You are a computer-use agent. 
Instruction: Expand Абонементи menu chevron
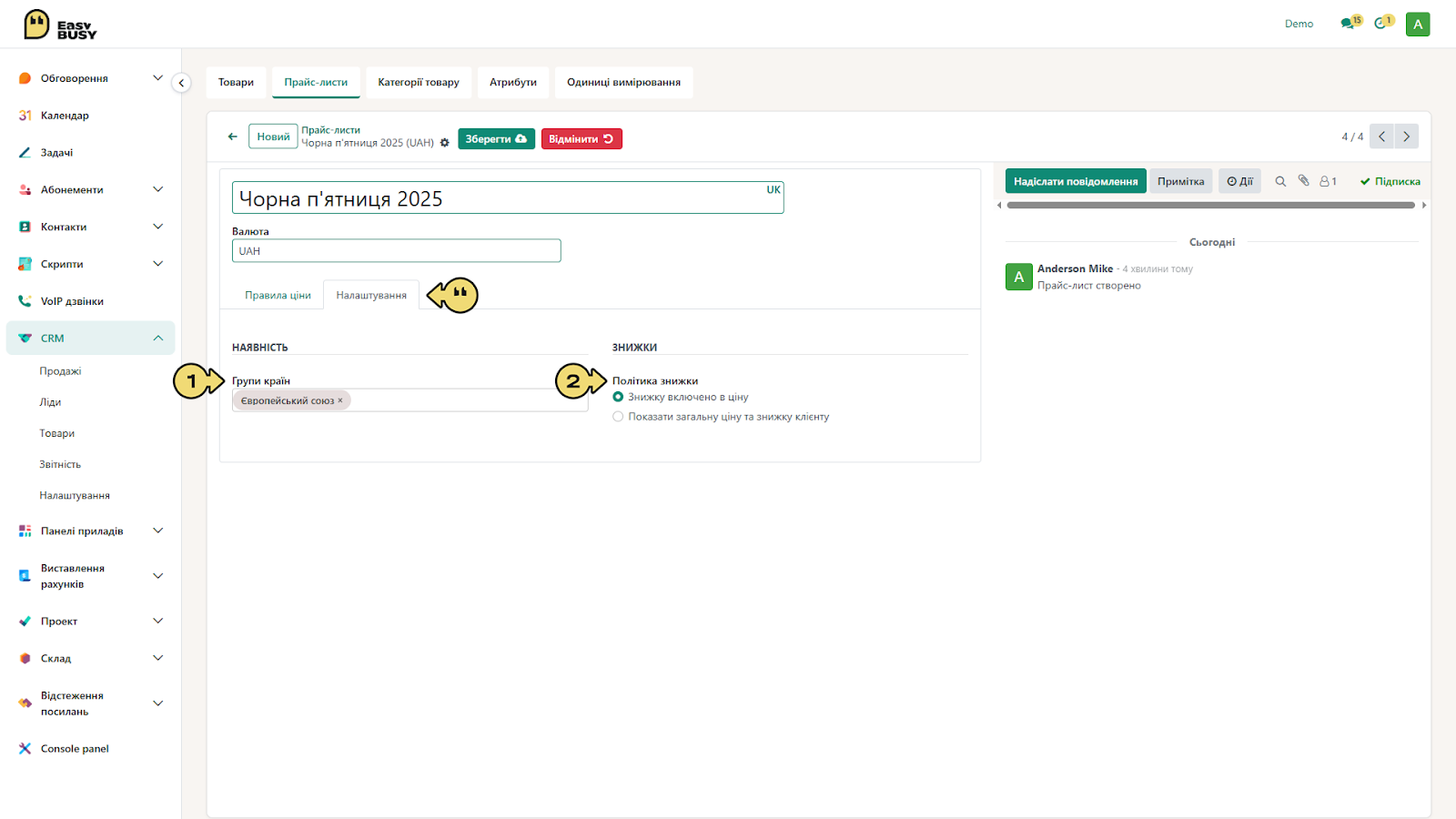pos(157,189)
